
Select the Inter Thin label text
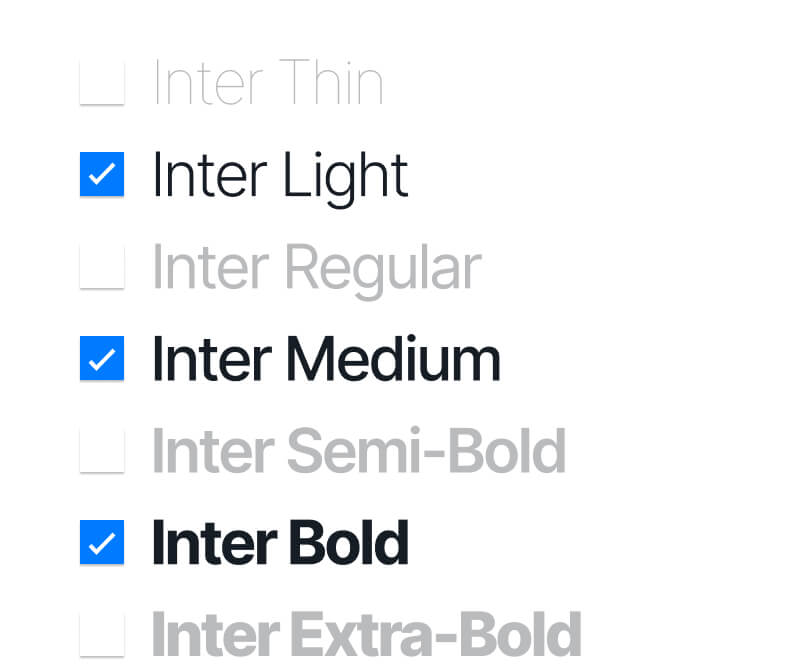(268, 82)
